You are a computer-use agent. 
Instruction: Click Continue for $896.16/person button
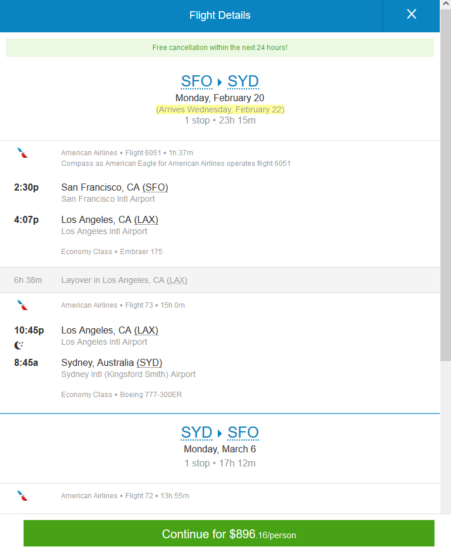(x=229, y=534)
